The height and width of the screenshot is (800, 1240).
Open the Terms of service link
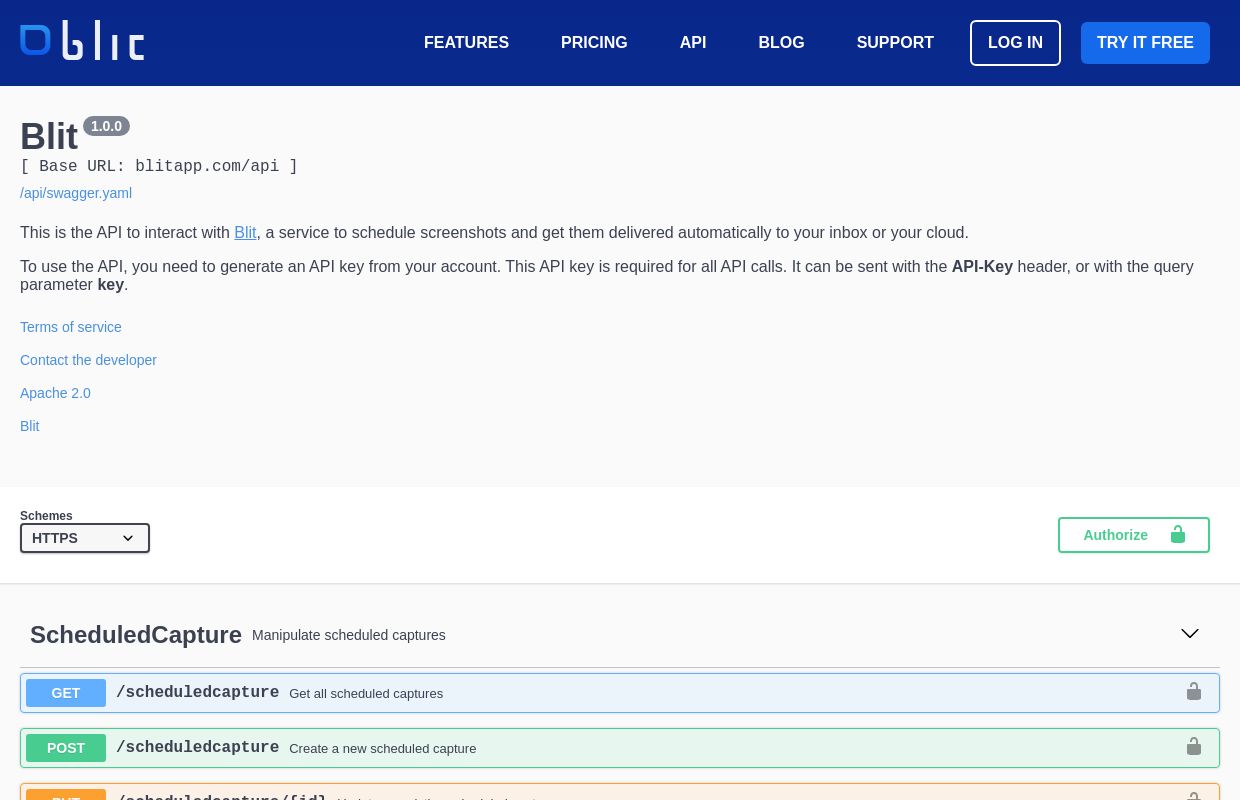(x=71, y=327)
